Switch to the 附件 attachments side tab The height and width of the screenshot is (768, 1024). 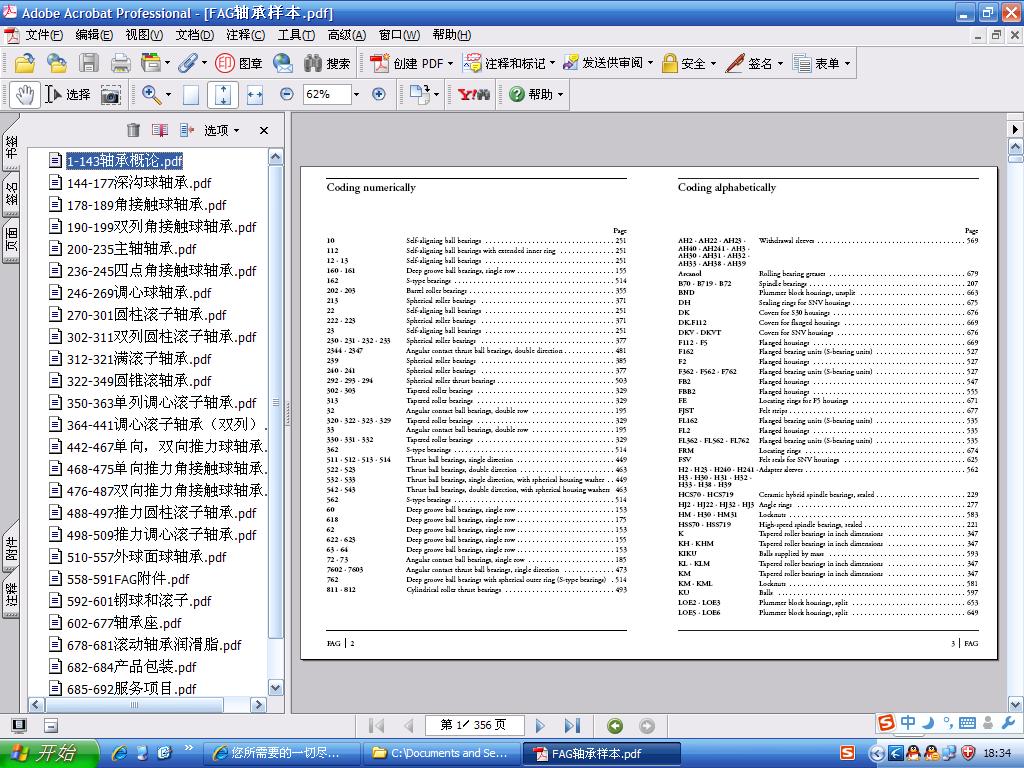11,547
